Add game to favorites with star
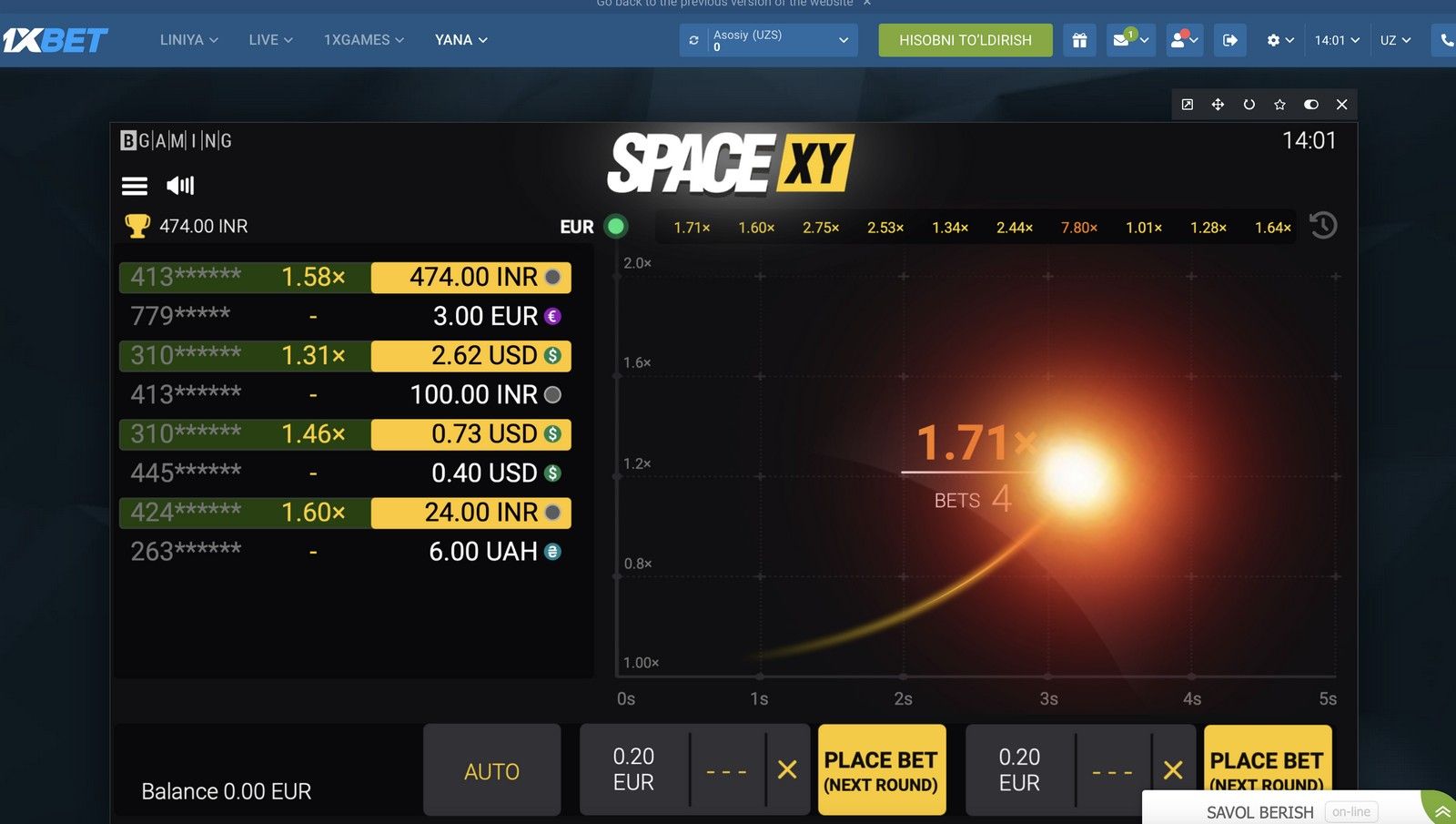Viewport: 1456px width, 824px height. [x=1279, y=105]
